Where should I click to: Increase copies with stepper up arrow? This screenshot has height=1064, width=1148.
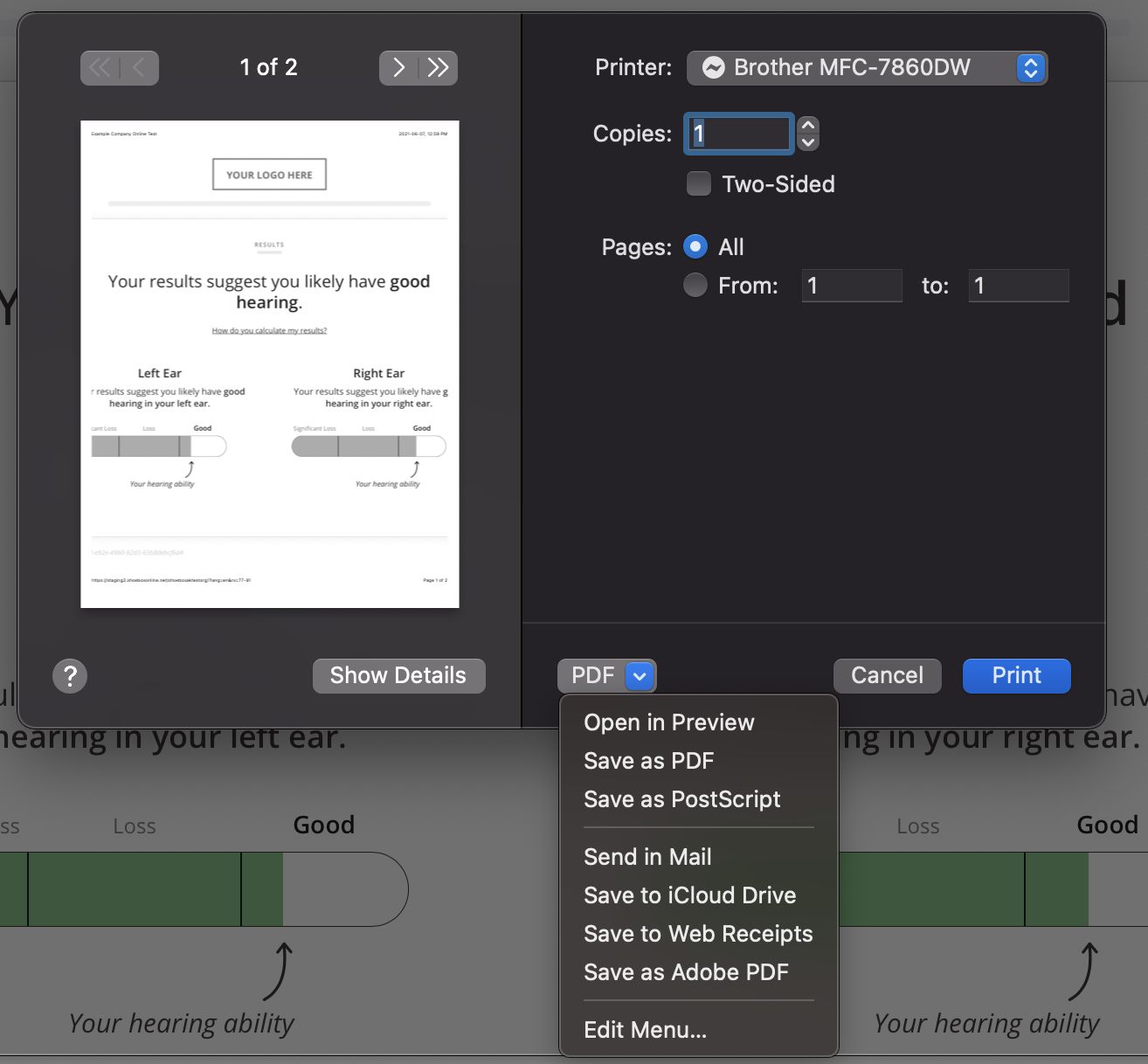[808, 125]
